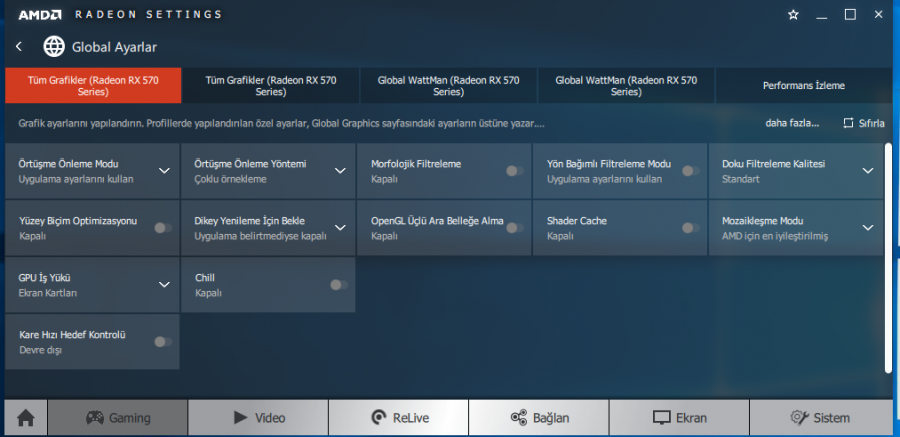Switch to Performans İzleme tab

(804, 86)
